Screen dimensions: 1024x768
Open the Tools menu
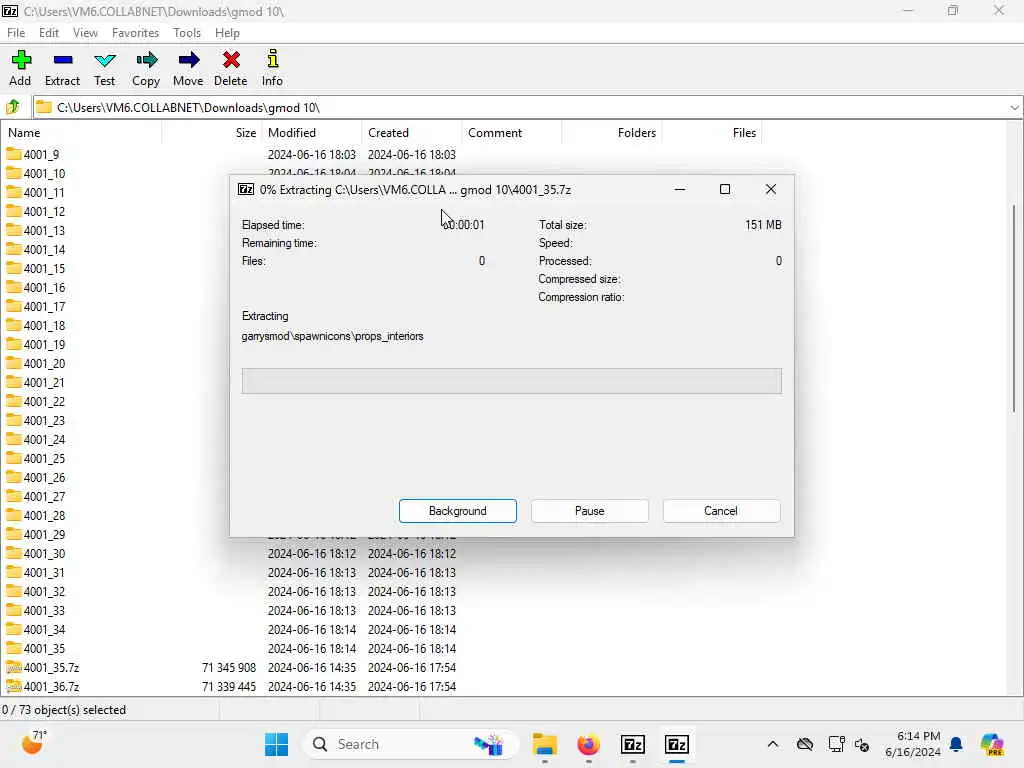click(x=187, y=33)
